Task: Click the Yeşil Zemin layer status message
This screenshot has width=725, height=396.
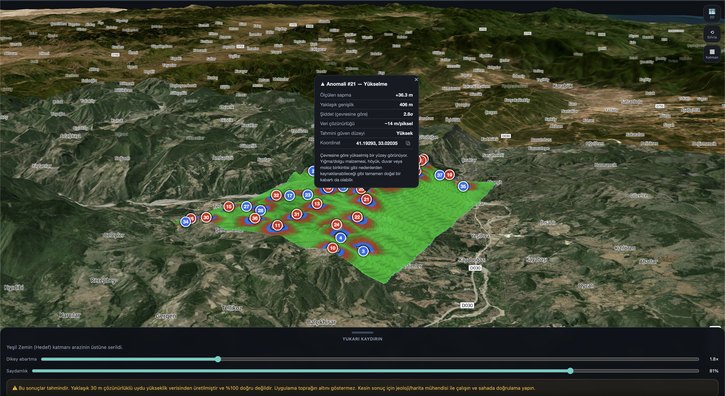Action: (x=65, y=347)
